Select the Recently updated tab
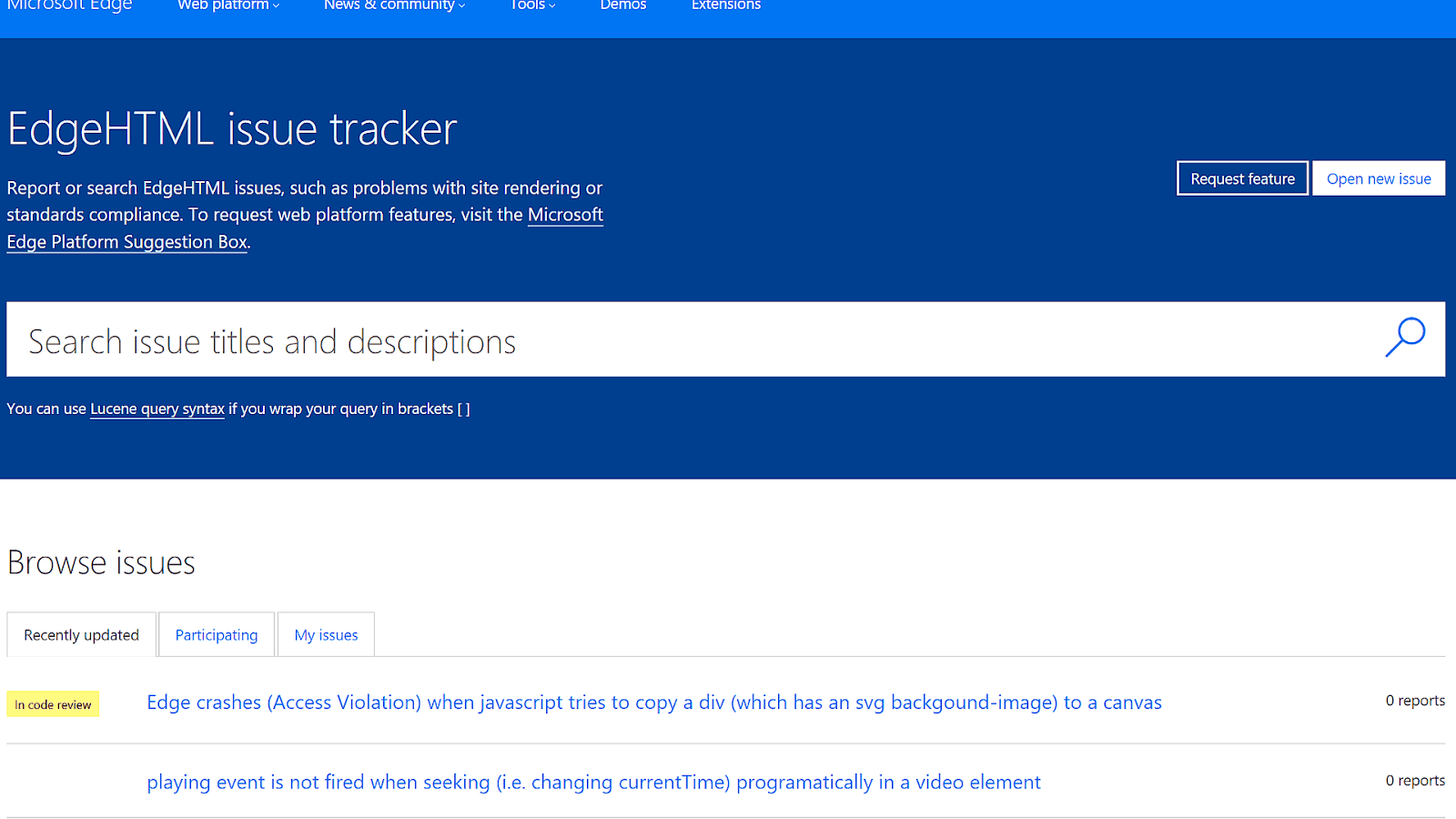This screenshot has height=819, width=1456. click(82, 635)
